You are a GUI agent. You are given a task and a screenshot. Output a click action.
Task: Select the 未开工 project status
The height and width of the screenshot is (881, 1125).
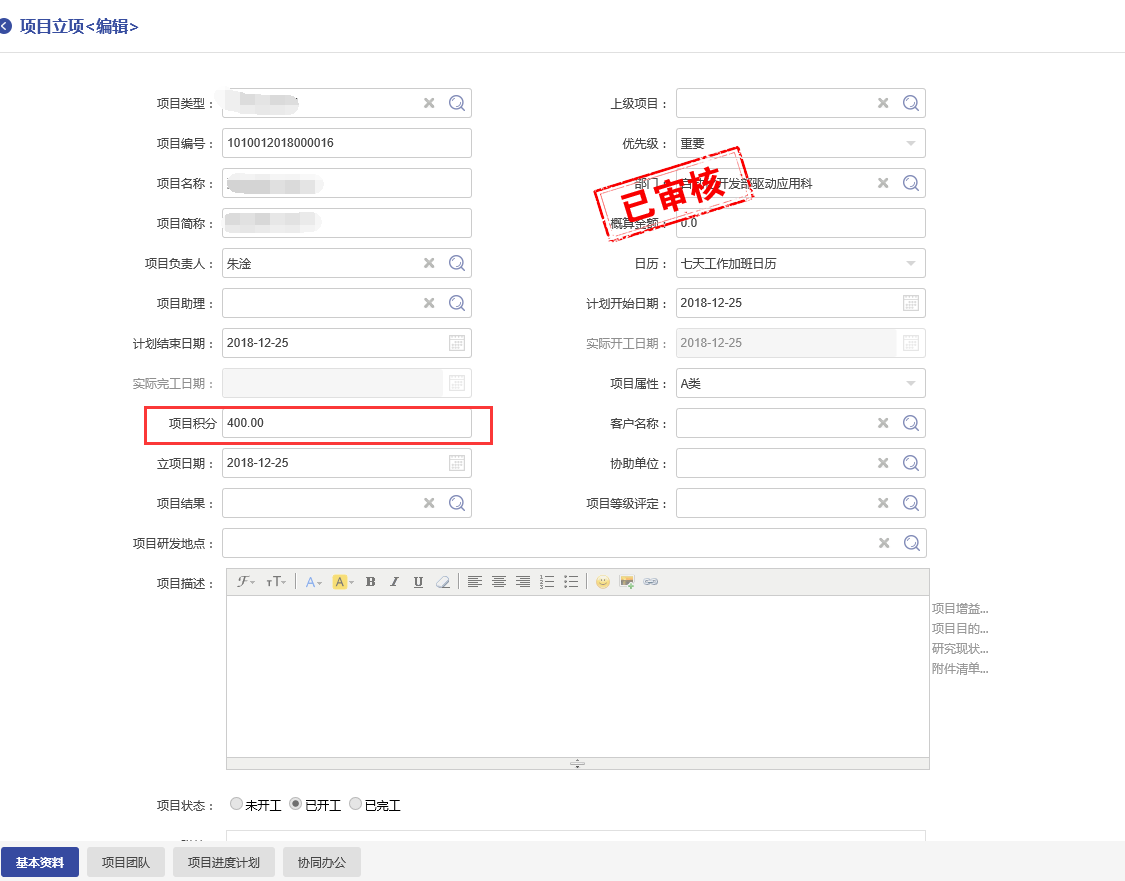[x=236, y=804]
